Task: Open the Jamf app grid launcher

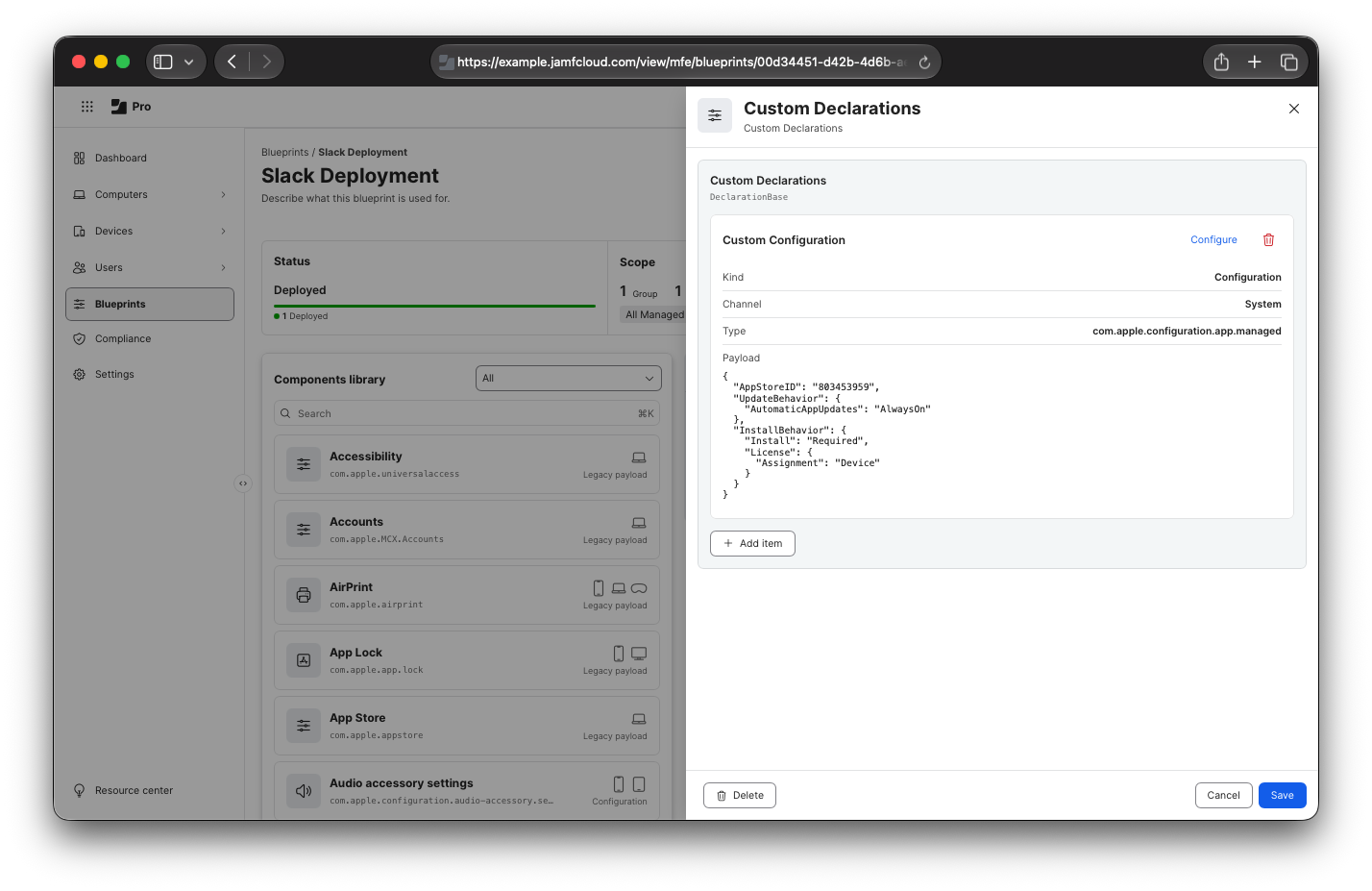Action: [x=87, y=107]
